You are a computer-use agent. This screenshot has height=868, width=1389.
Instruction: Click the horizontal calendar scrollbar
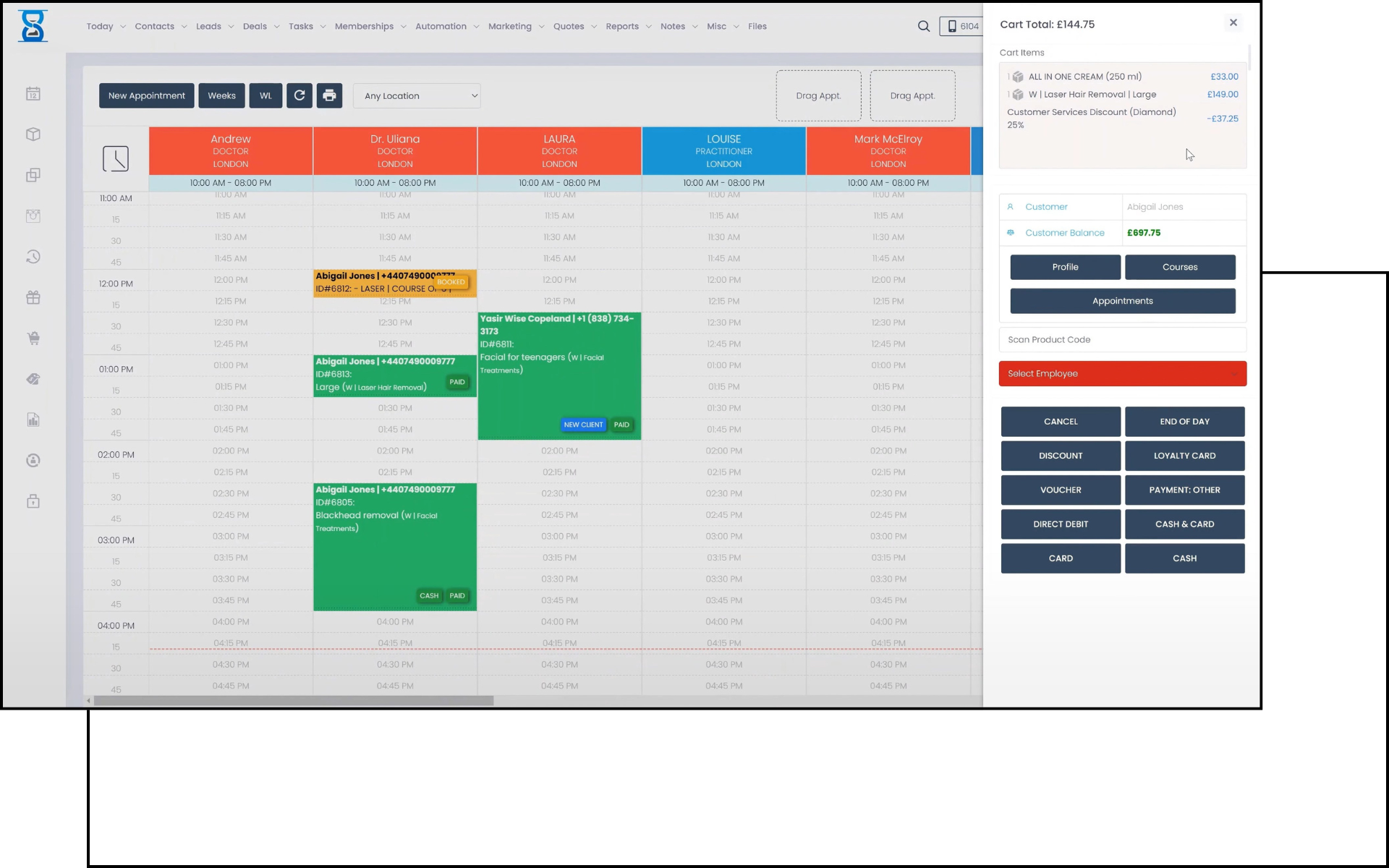(x=294, y=701)
